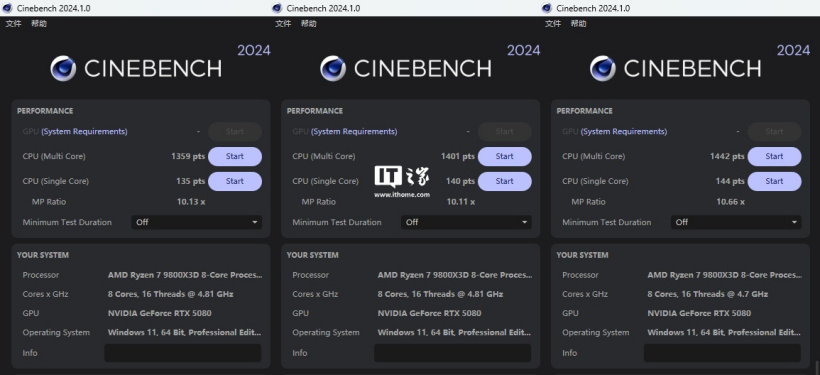Open the 帮助 menu in middle window
This screenshot has width=820, height=375.
(309, 24)
